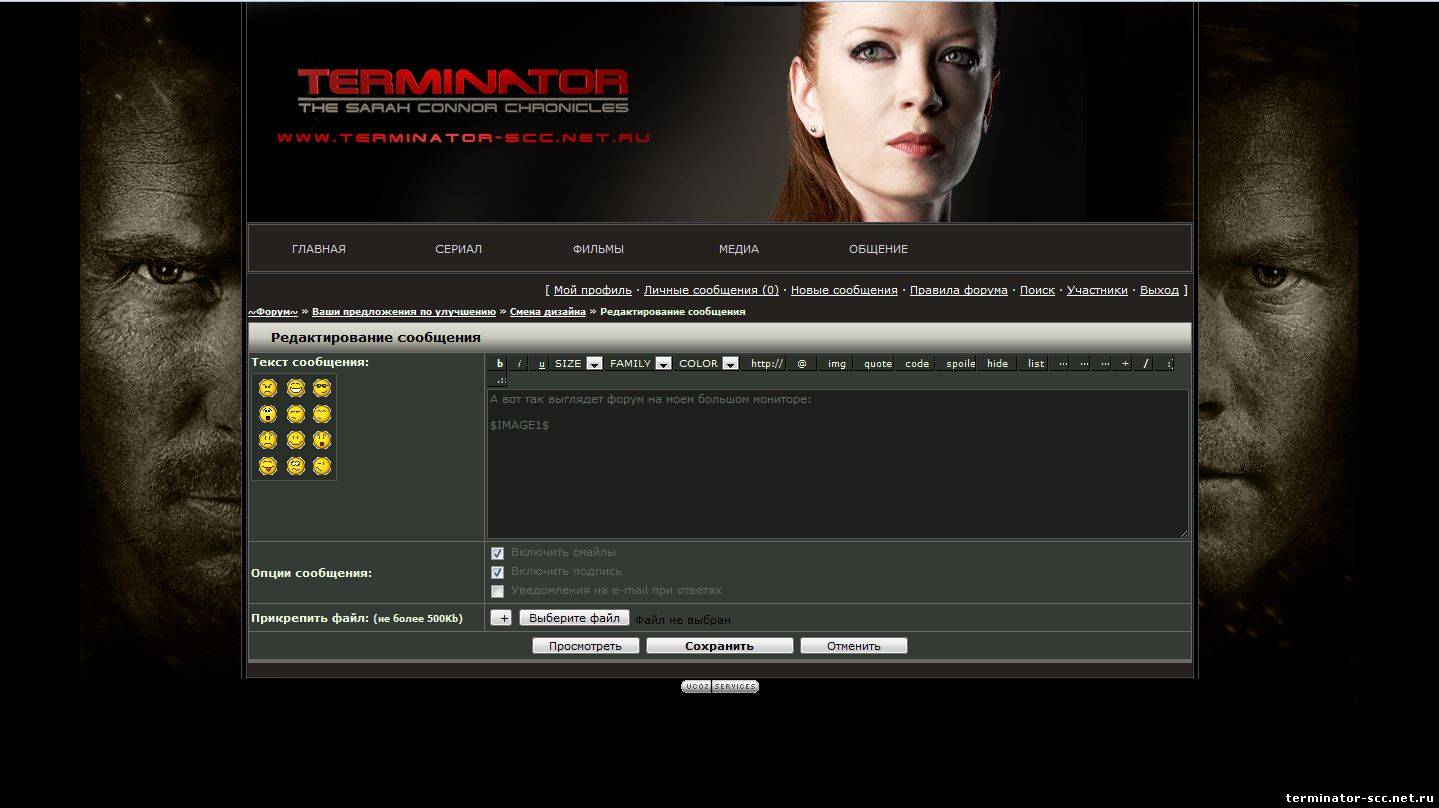
Task: Enable "Уведомления на e-mail при ответах" checkbox
Action: click(497, 591)
